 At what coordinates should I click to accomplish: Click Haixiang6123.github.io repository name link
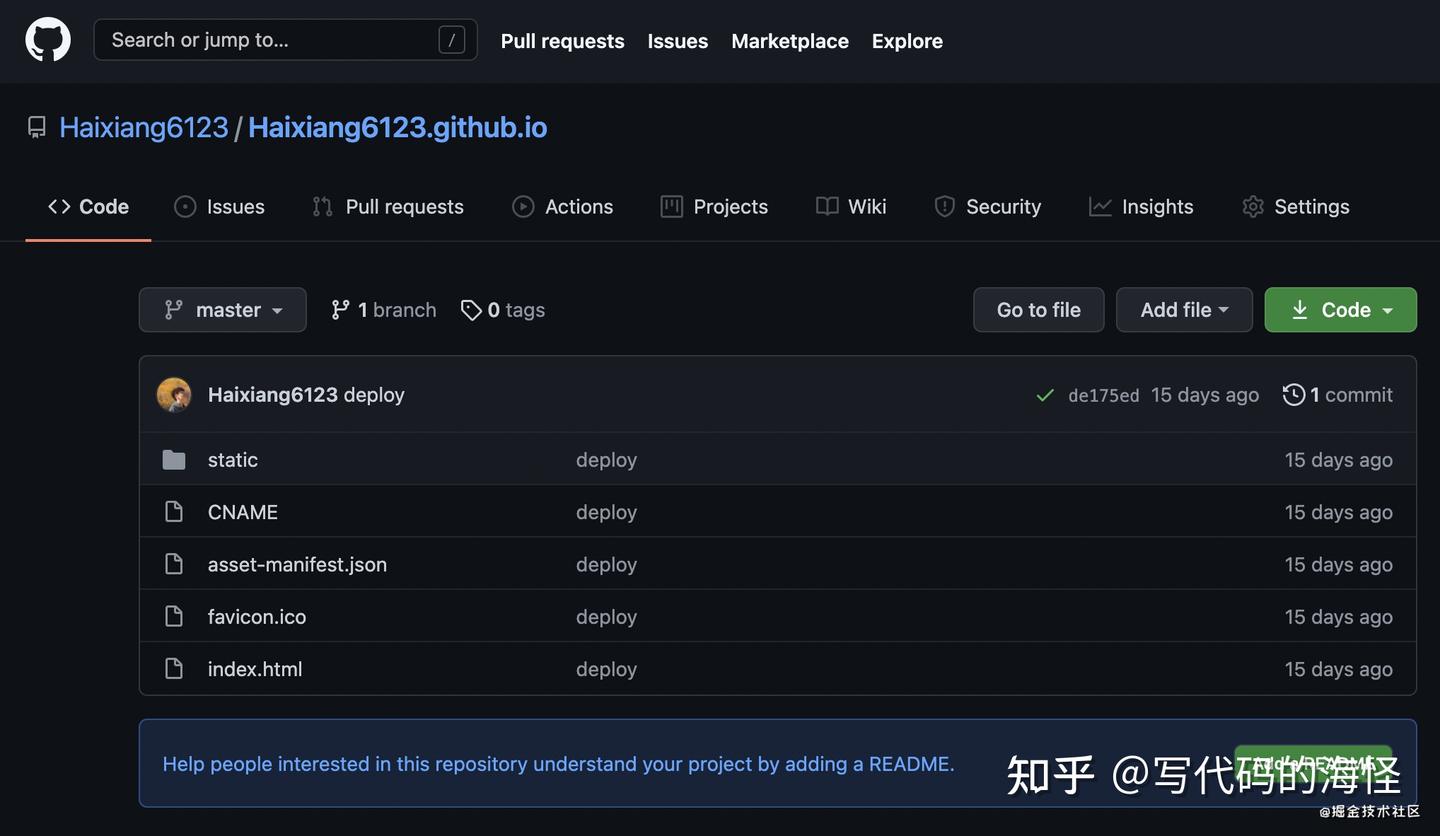(397, 127)
